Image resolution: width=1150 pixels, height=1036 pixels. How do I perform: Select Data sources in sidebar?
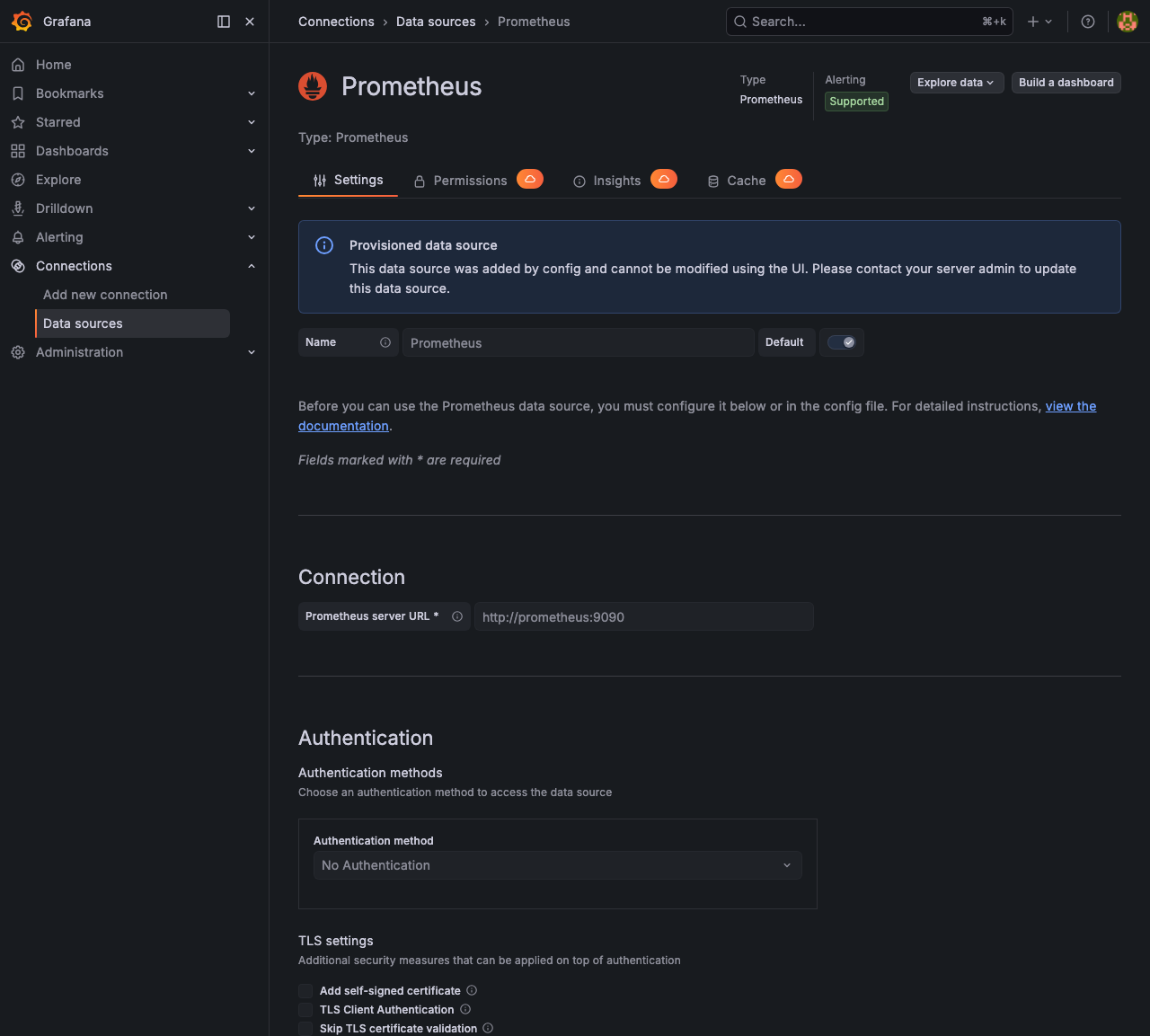132,323
